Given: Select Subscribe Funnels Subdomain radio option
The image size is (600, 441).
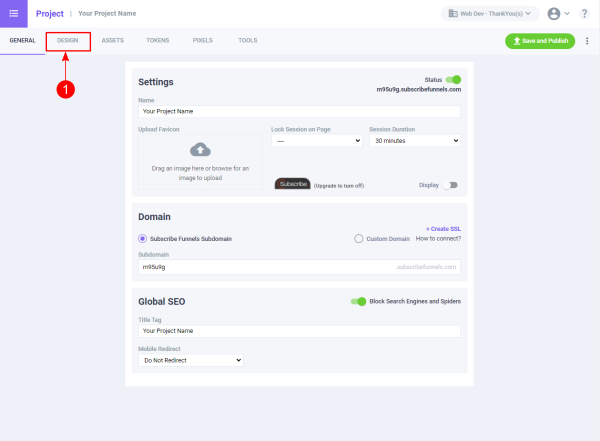Looking at the screenshot, I should [143, 238].
